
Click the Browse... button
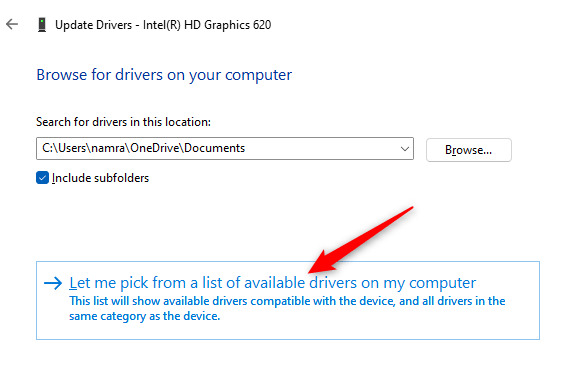tap(469, 150)
